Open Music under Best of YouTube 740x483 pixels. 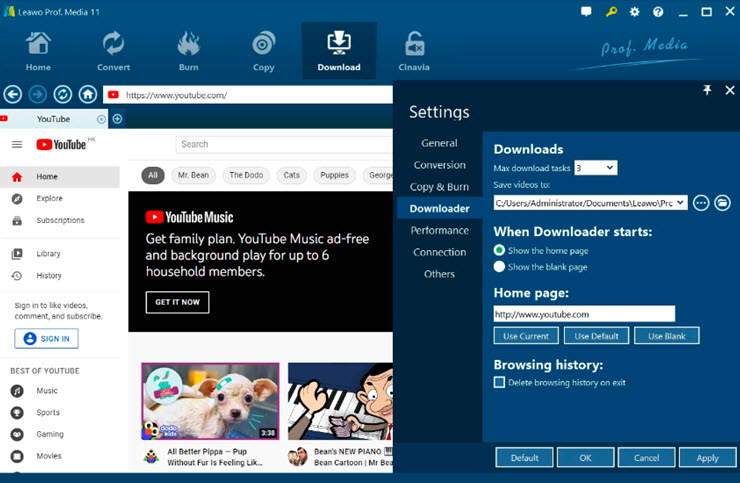coord(47,390)
